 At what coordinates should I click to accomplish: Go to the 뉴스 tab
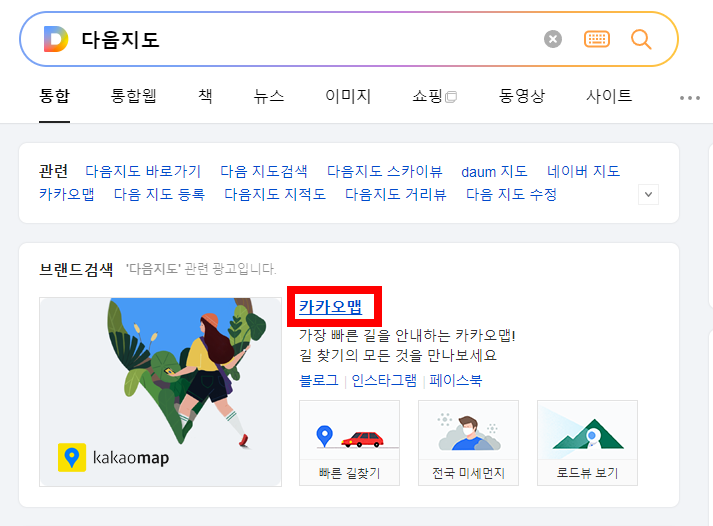[269, 96]
